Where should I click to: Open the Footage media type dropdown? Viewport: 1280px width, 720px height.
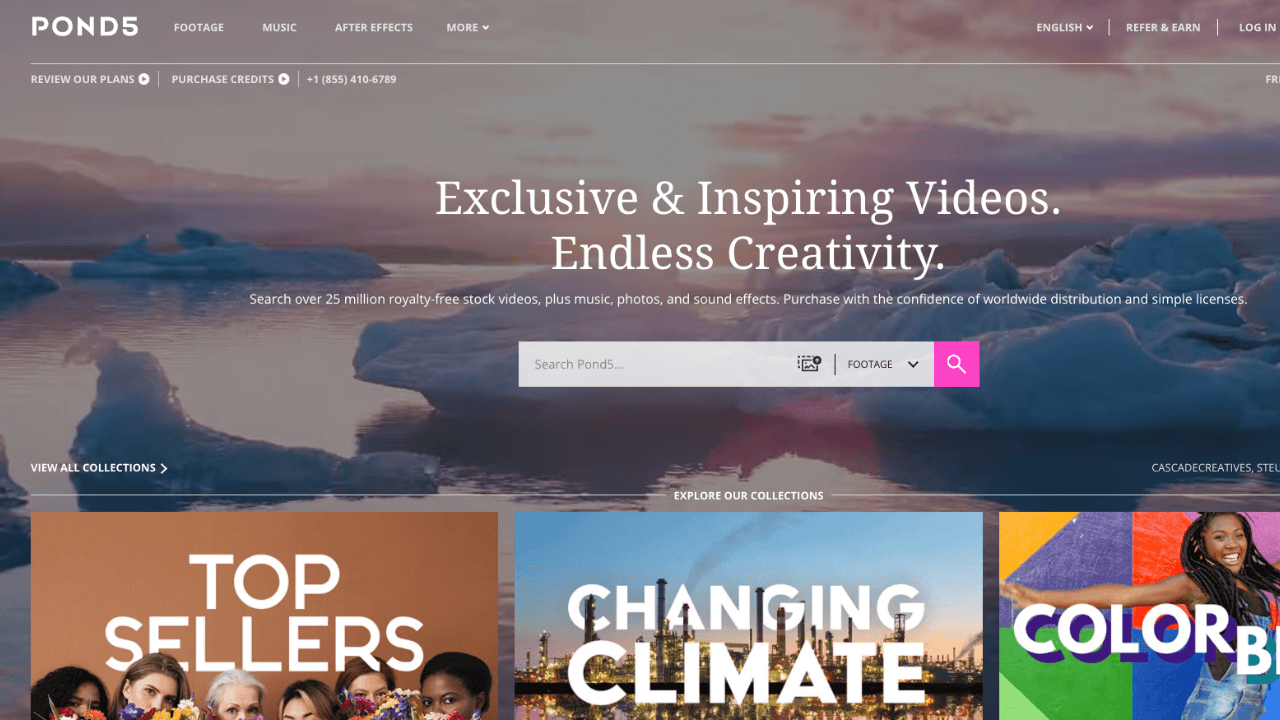pos(883,364)
